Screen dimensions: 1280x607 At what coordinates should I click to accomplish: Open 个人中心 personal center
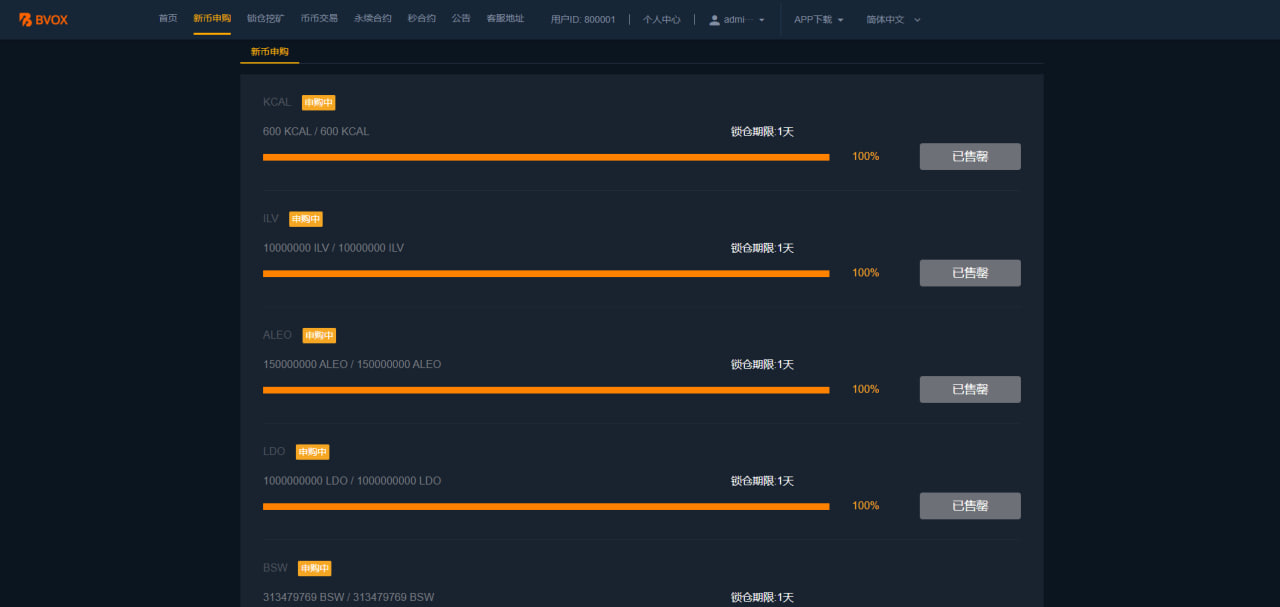tap(662, 20)
